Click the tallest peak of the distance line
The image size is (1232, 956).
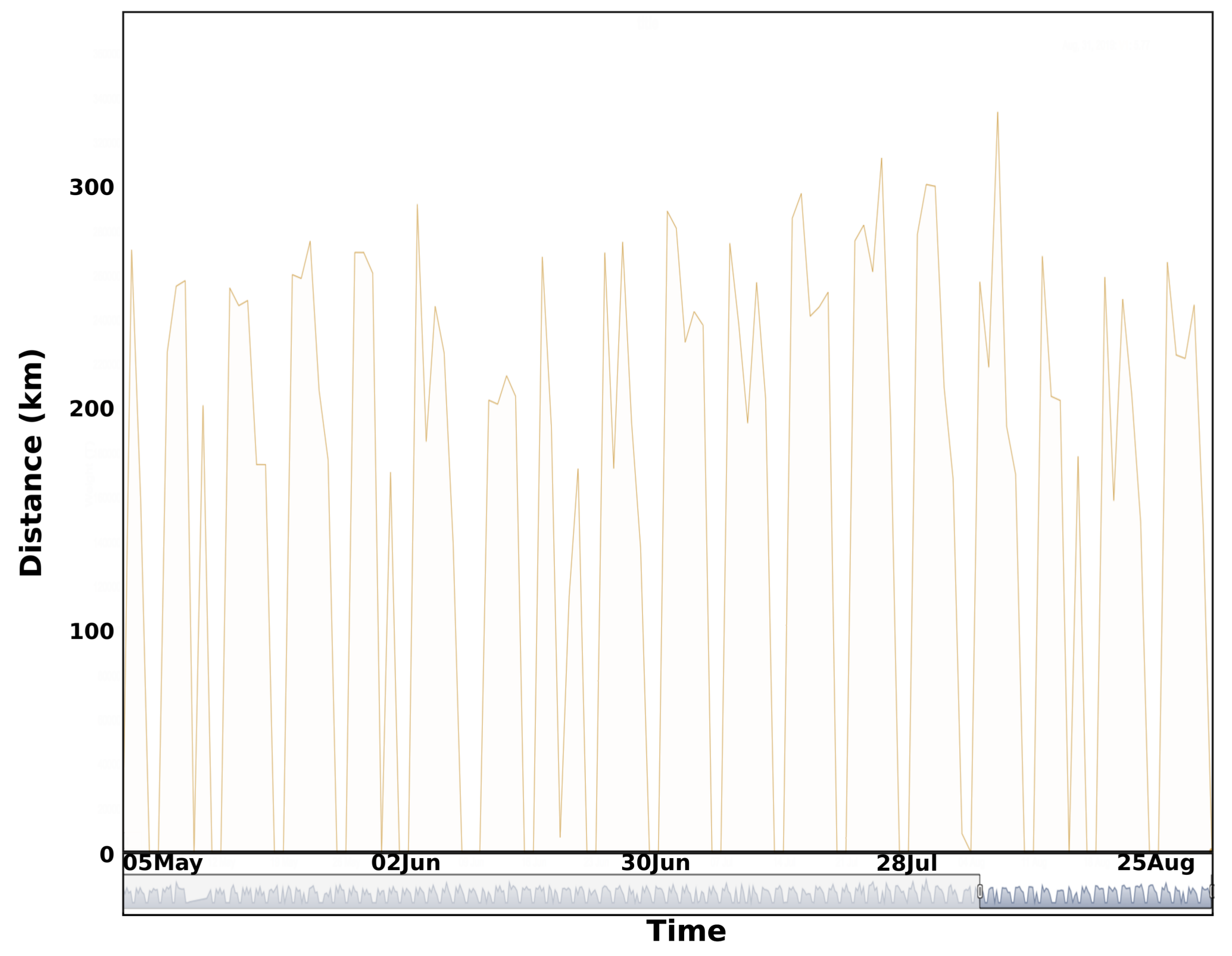coord(997,113)
